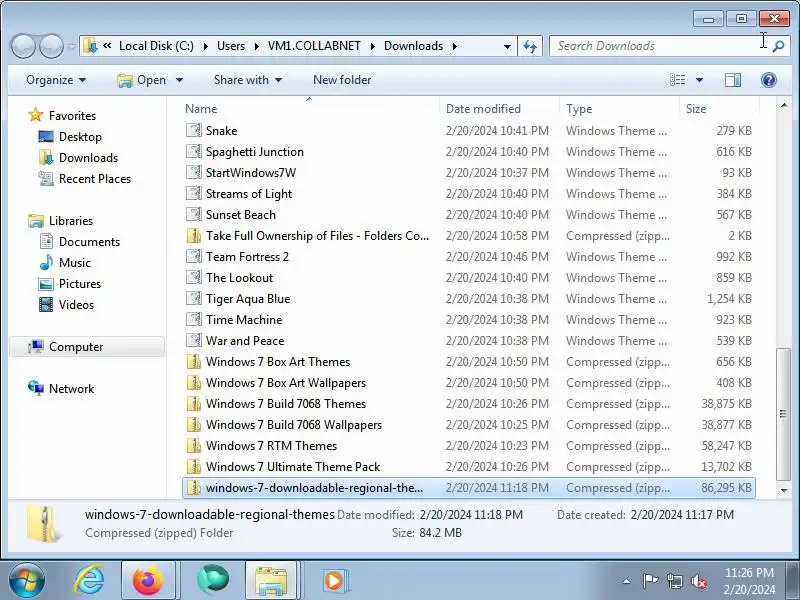Select The Lookout theme file icon

193,278
